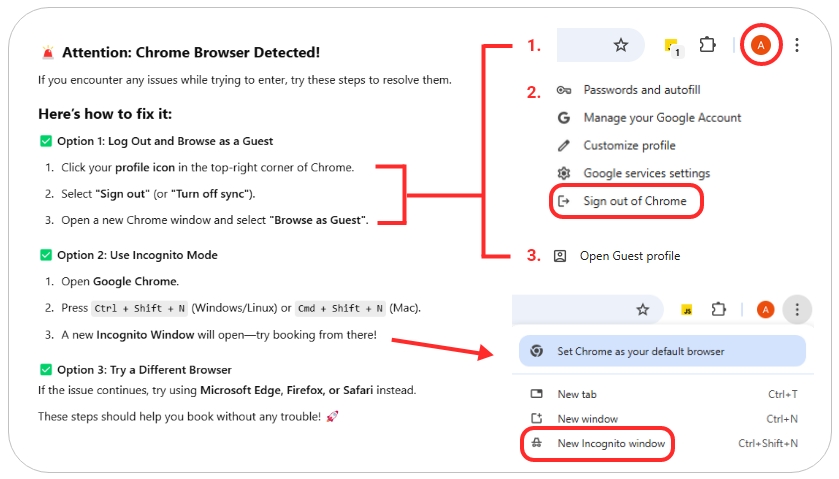Click the small orange avatar beside highlighted three-dot menu

pyautogui.click(x=766, y=309)
